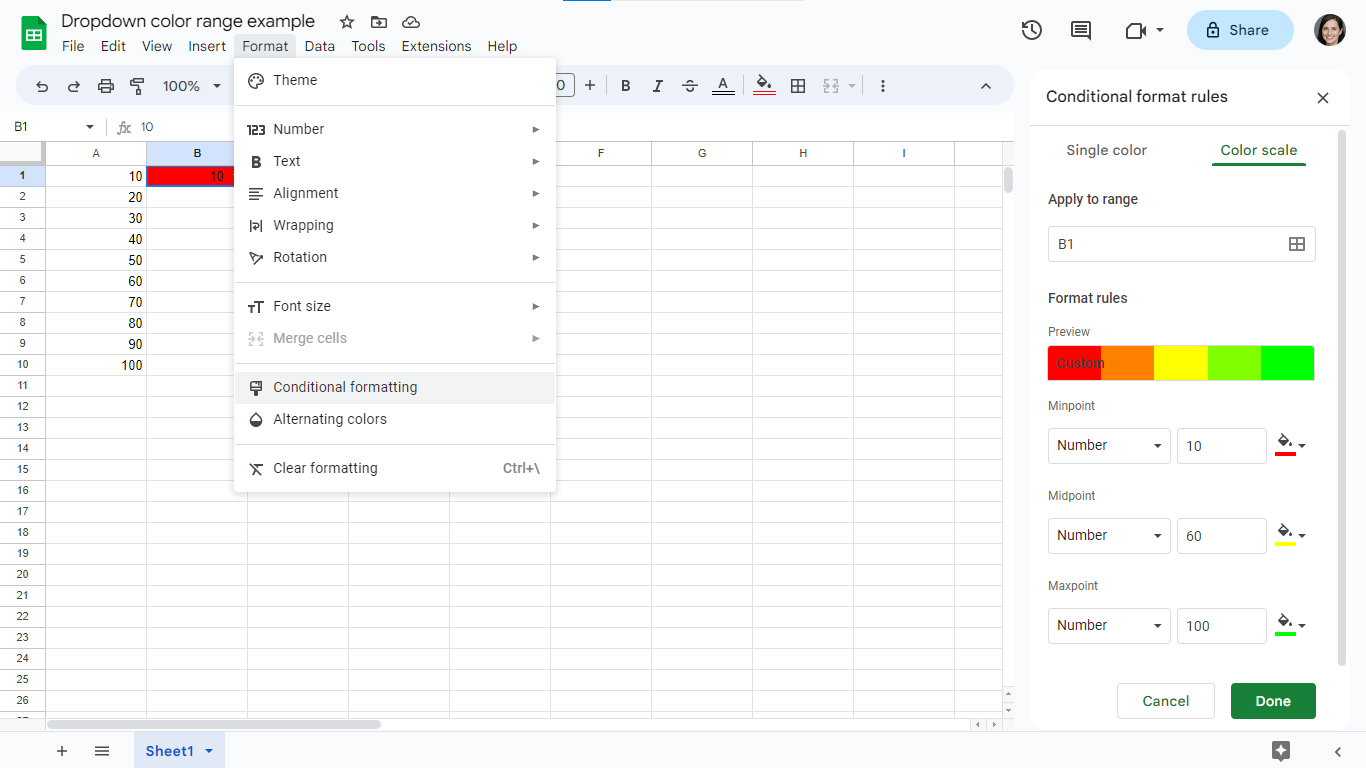1366x768 pixels.
Task: Change the Maxpoint color swatch
Action: (x=1290, y=625)
